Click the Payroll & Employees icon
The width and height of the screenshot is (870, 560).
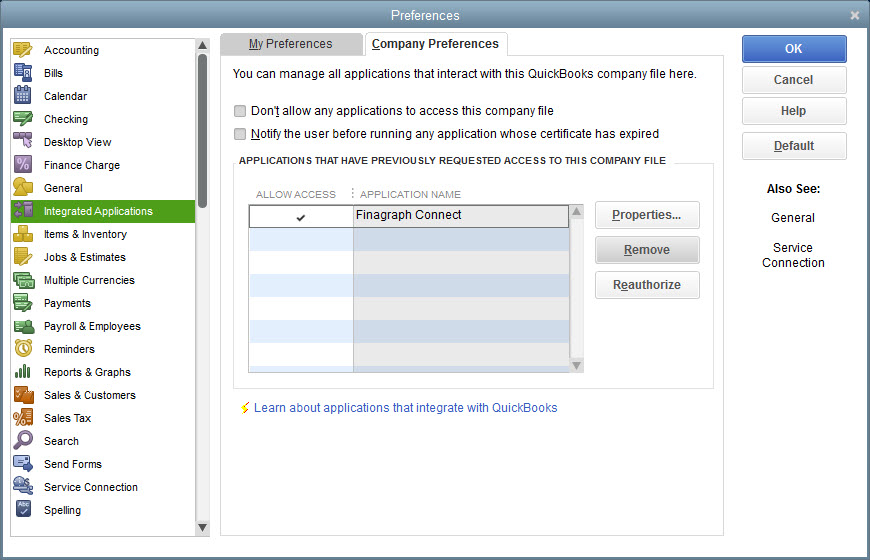[x=23, y=326]
